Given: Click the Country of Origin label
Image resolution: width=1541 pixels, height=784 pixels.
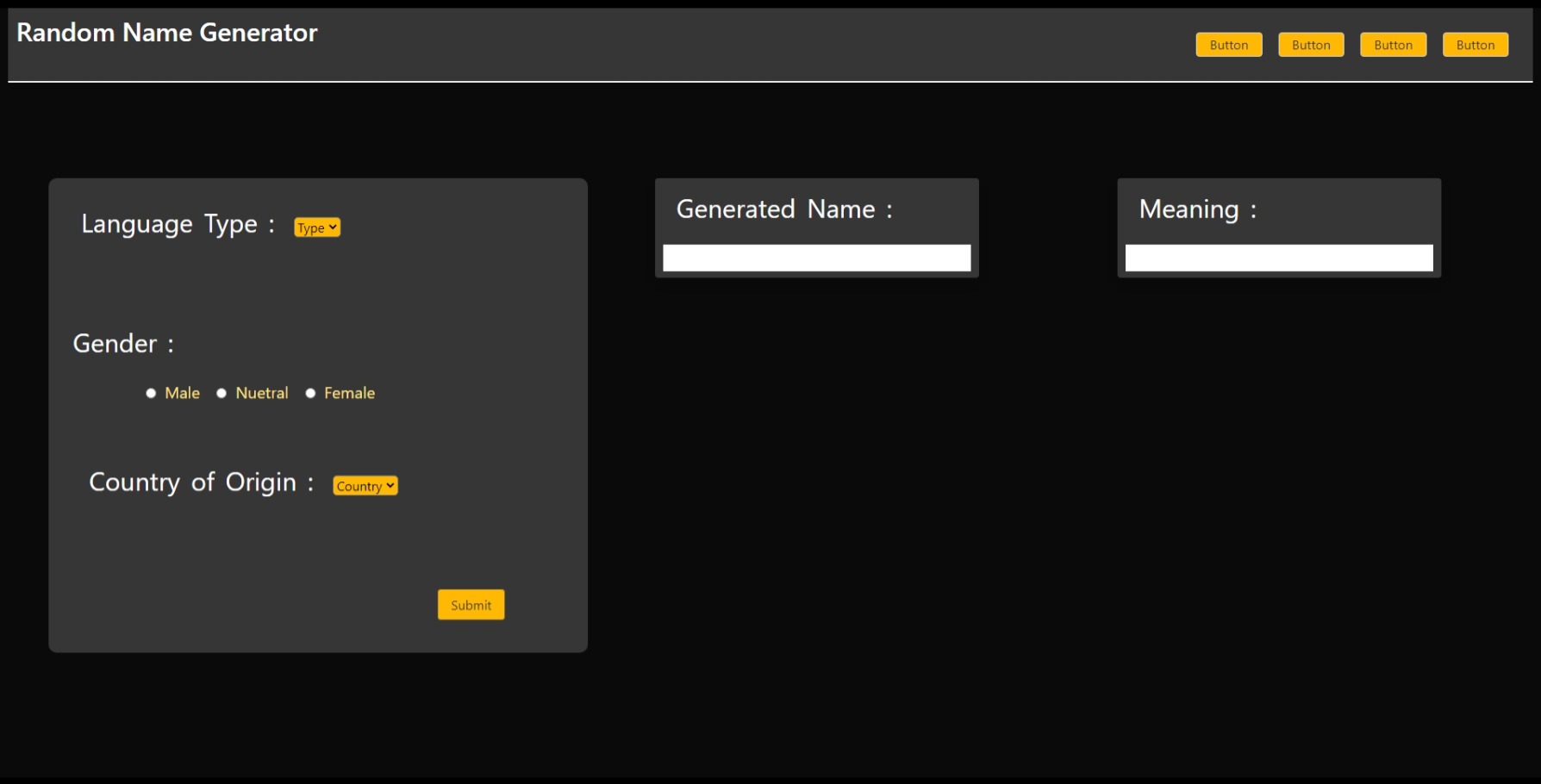Looking at the screenshot, I should [199, 482].
